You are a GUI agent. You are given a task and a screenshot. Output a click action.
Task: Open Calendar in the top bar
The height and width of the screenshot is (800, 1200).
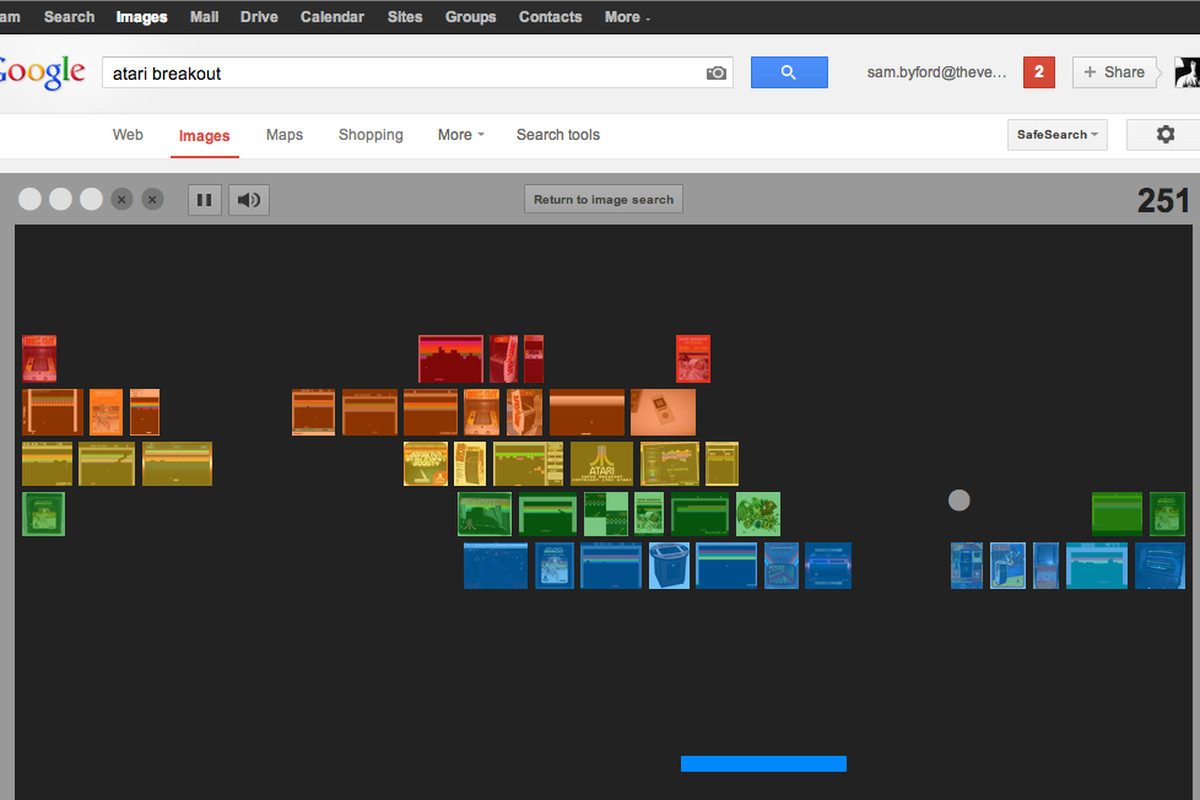[331, 17]
